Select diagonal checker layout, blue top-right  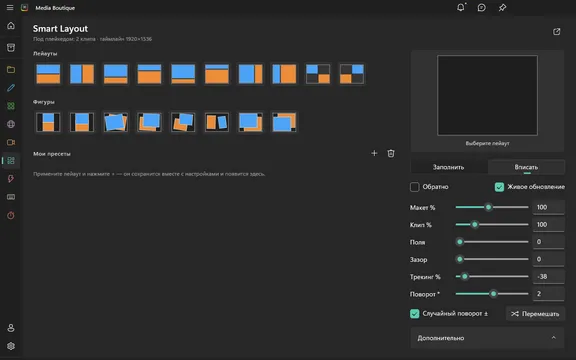pyautogui.click(x=352, y=74)
